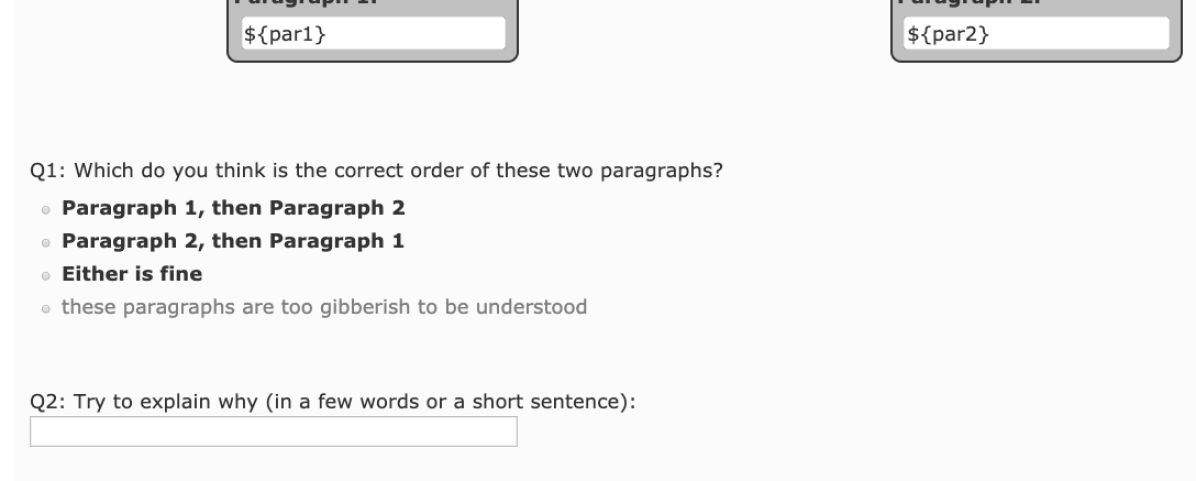The width and height of the screenshot is (1196, 481).
Task: Click the 'Q1:' prefix of the first question
Action: tap(48, 171)
